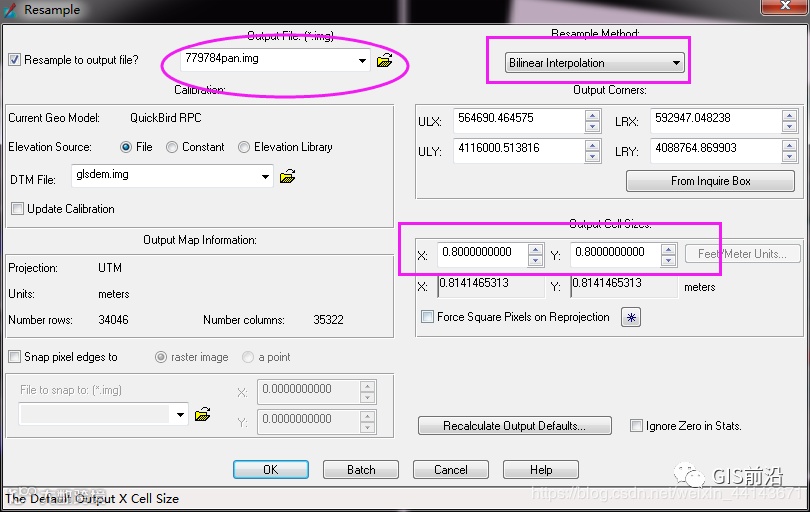Click the Resample window title icon
Viewport: 810px width, 512px height.
10,10
